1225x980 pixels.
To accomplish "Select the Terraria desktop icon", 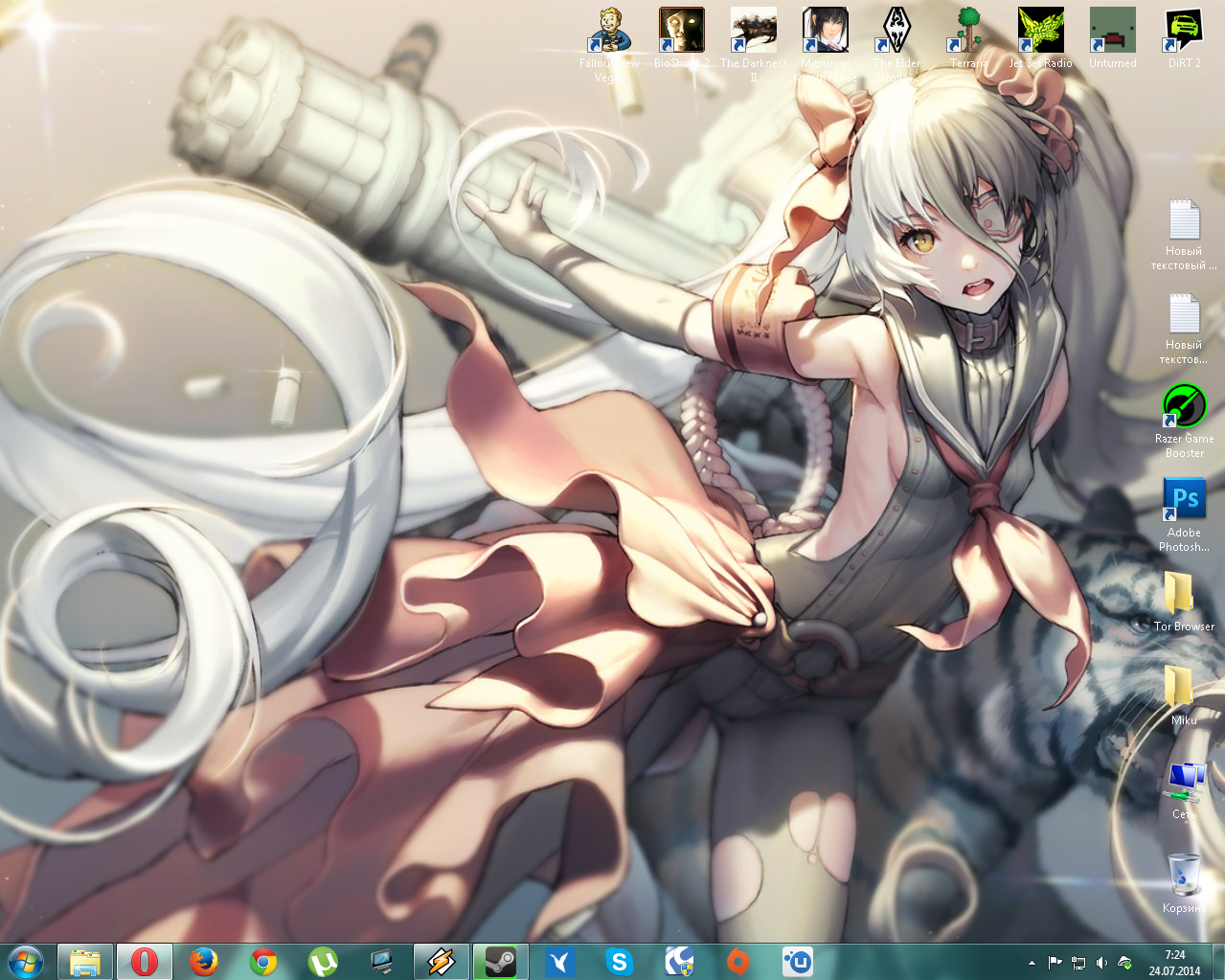I will [969, 38].
